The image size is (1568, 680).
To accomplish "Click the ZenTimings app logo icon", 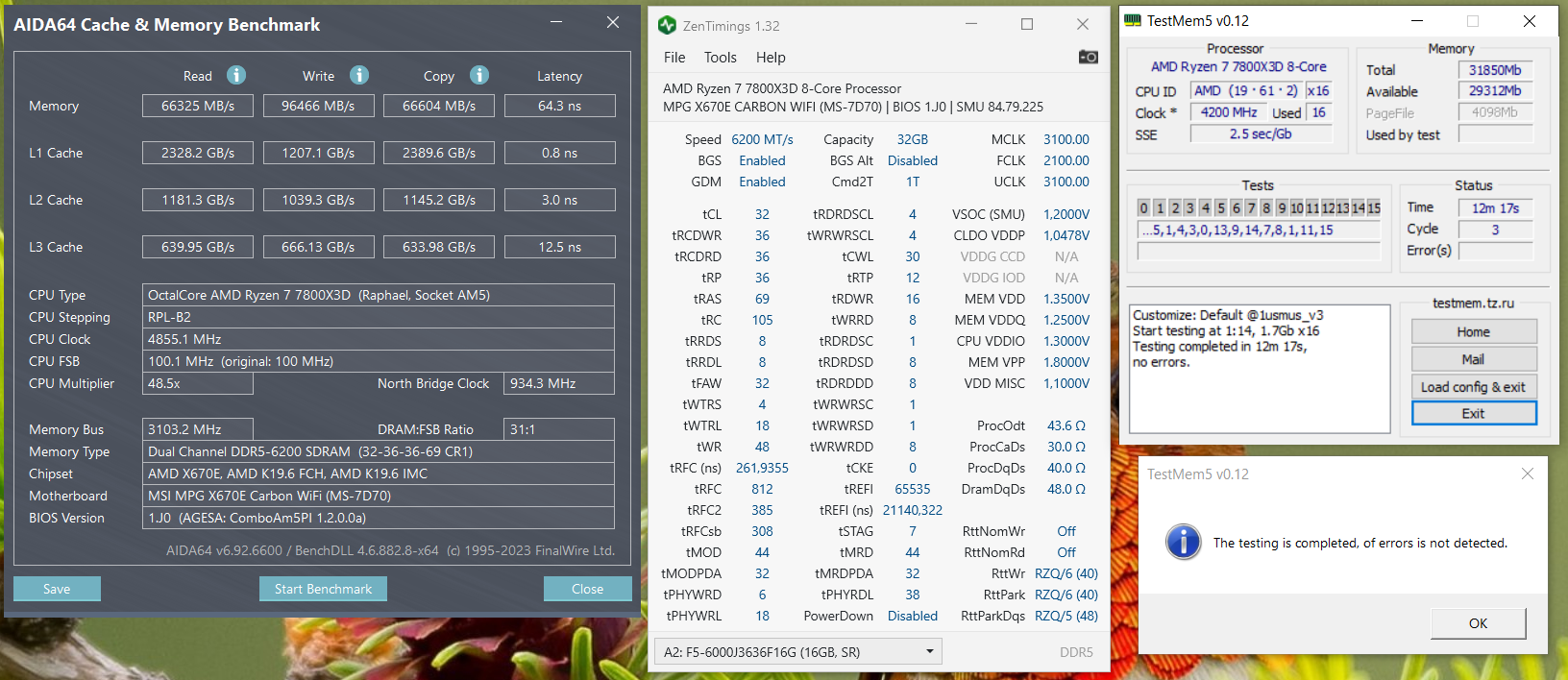I will click(x=667, y=25).
